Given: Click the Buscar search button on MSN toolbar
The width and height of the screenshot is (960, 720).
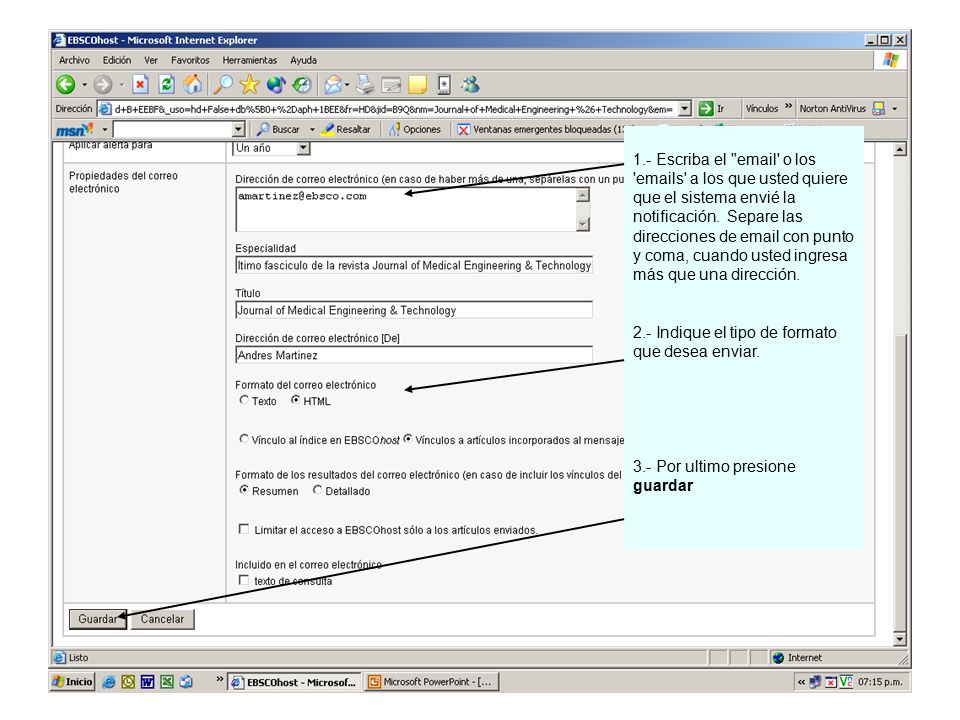Looking at the screenshot, I should (279, 130).
